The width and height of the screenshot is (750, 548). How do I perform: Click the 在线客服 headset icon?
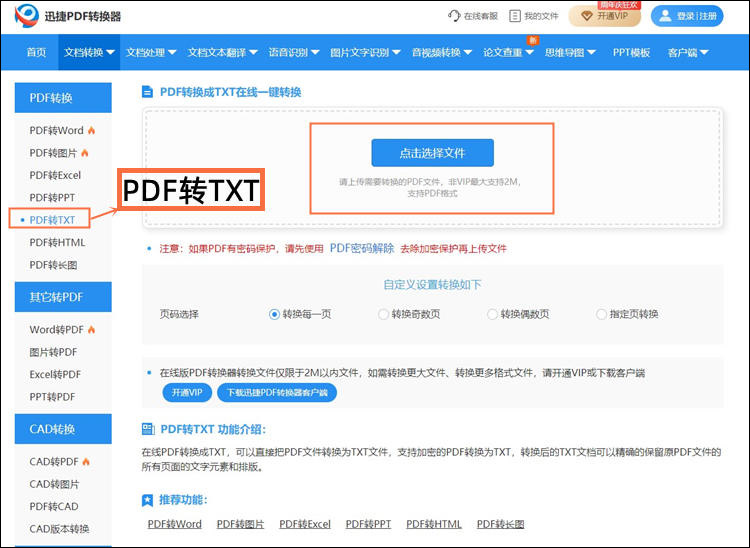(453, 16)
